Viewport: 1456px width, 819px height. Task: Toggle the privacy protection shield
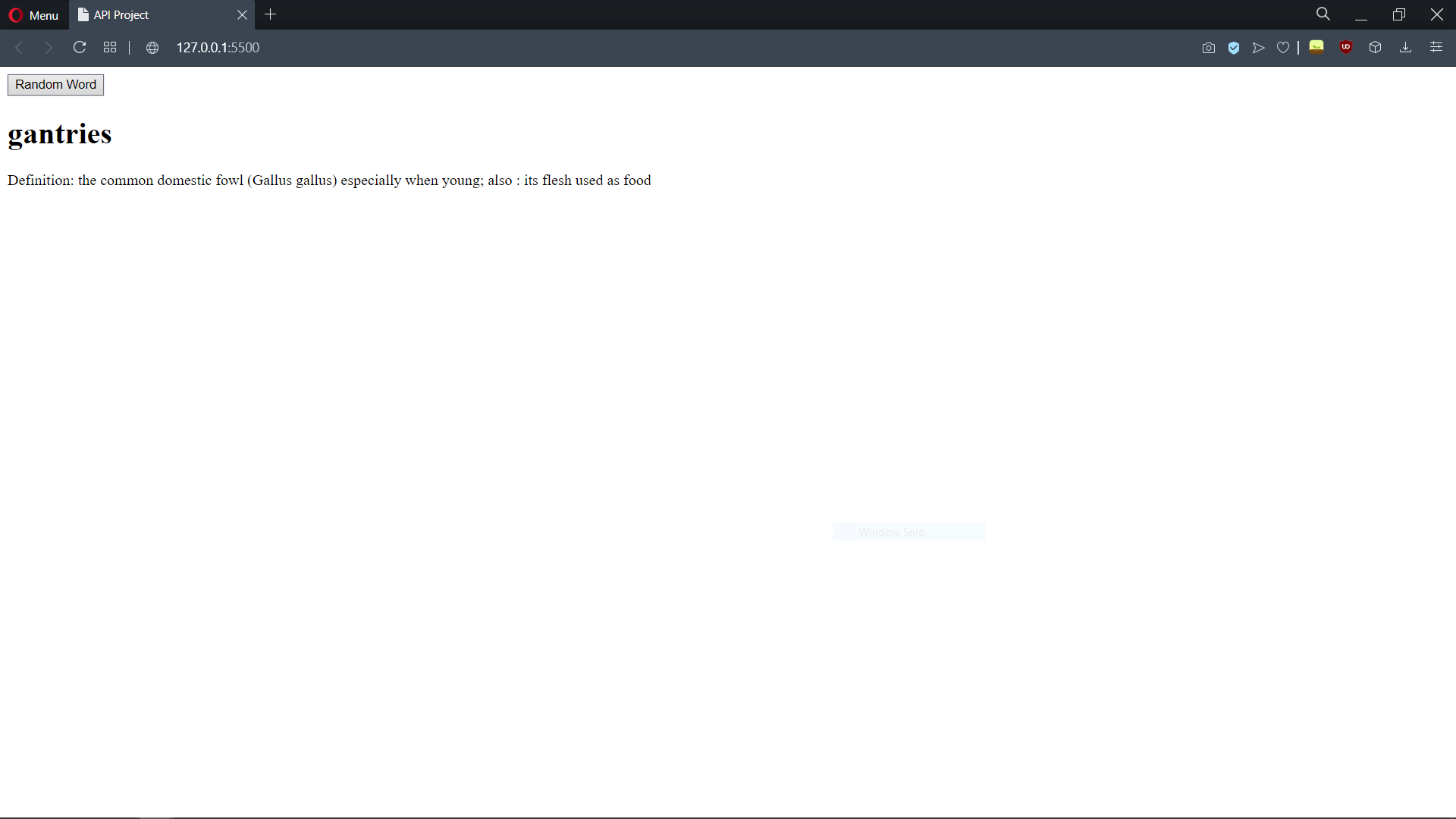[1234, 48]
